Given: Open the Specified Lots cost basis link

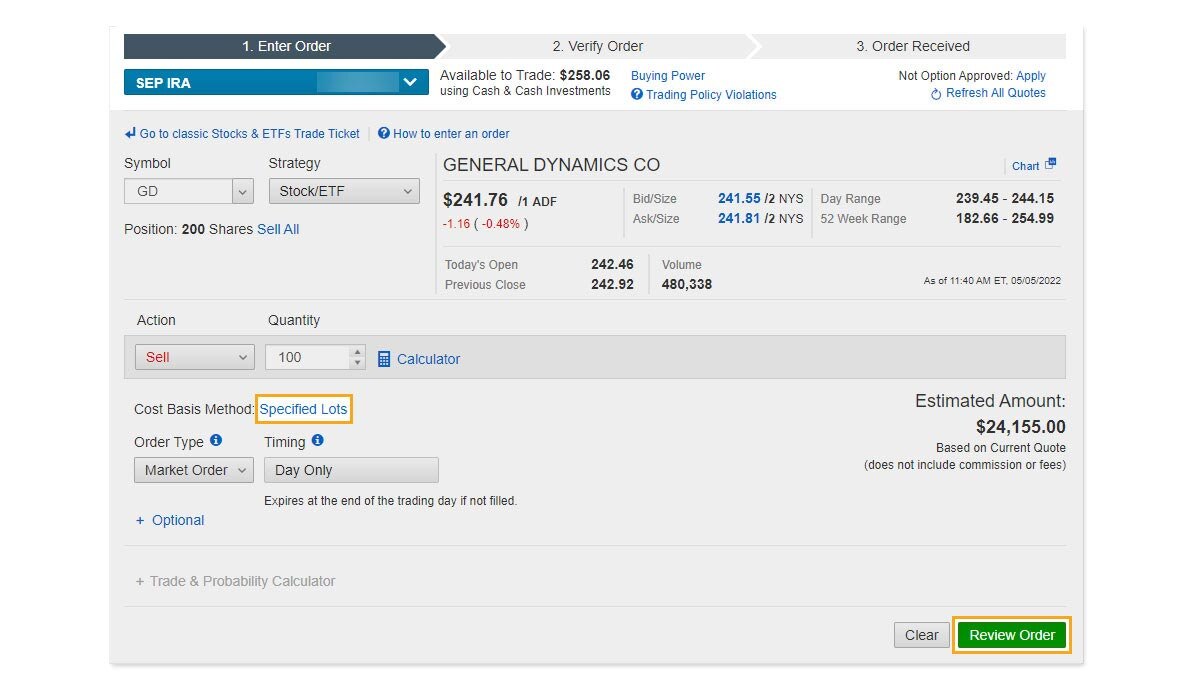Looking at the screenshot, I should (304, 409).
